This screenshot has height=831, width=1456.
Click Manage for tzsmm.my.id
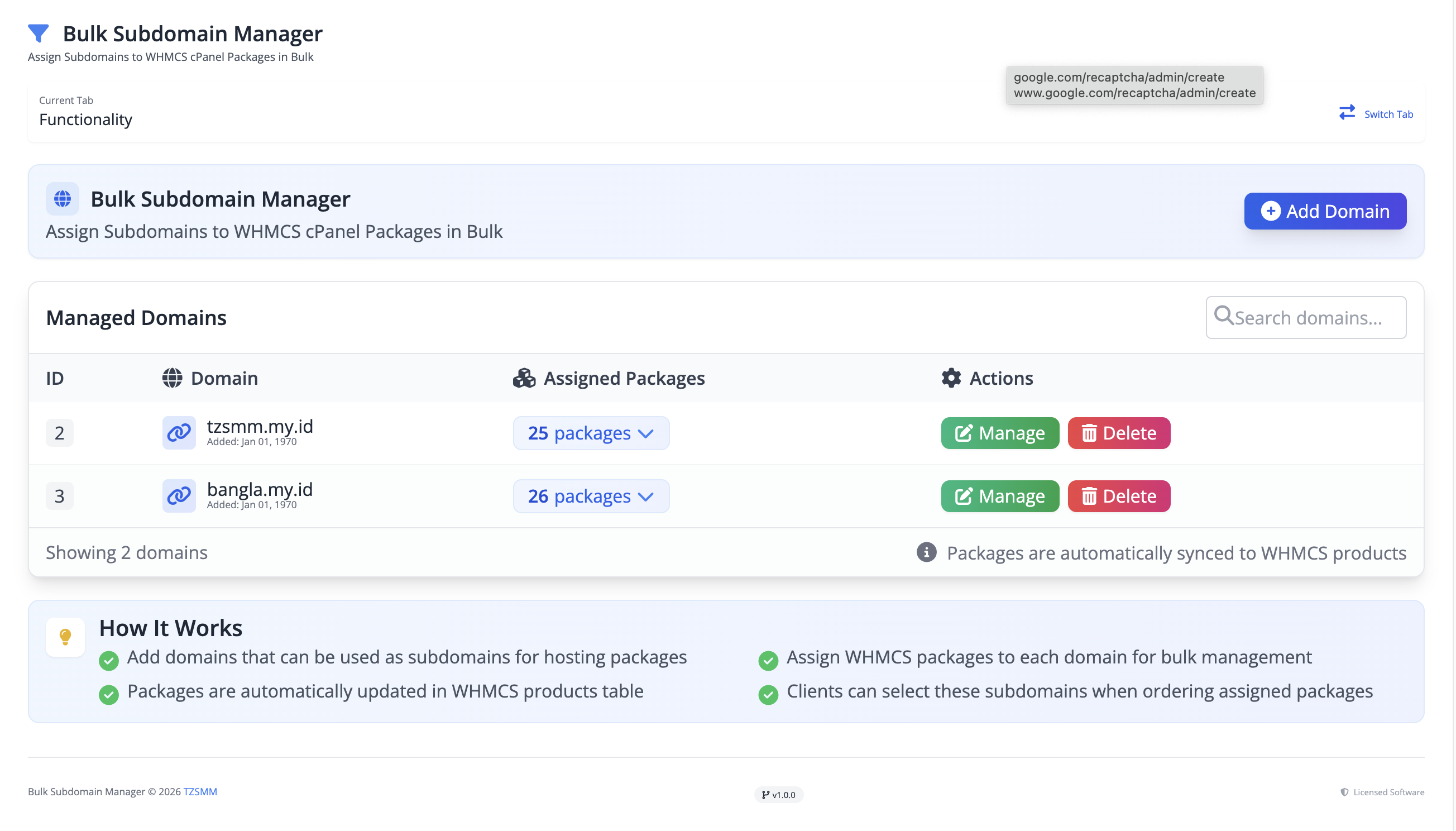pyautogui.click(x=999, y=433)
